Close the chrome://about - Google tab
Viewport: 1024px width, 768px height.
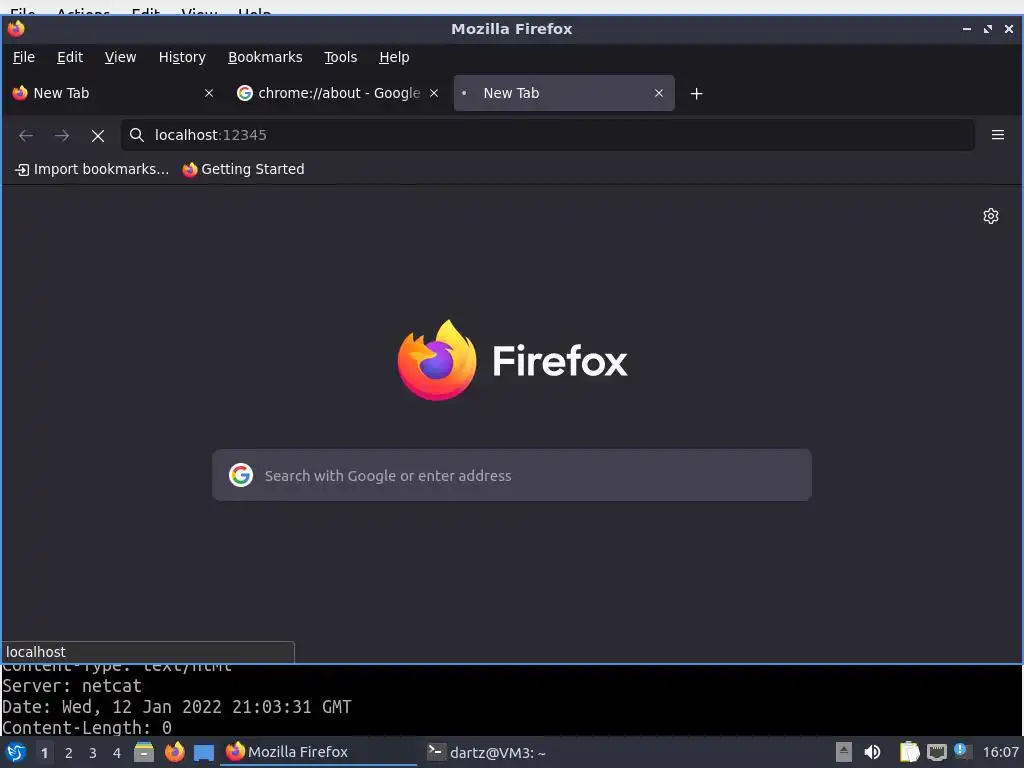tap(434, 93)
